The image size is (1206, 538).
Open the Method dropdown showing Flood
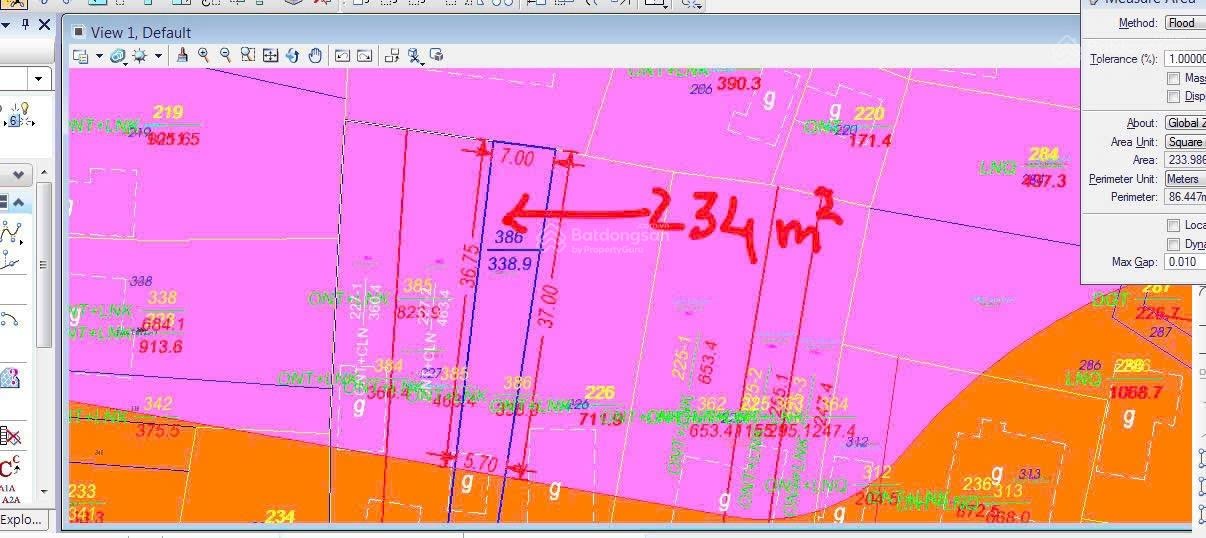coord(1184,23)
